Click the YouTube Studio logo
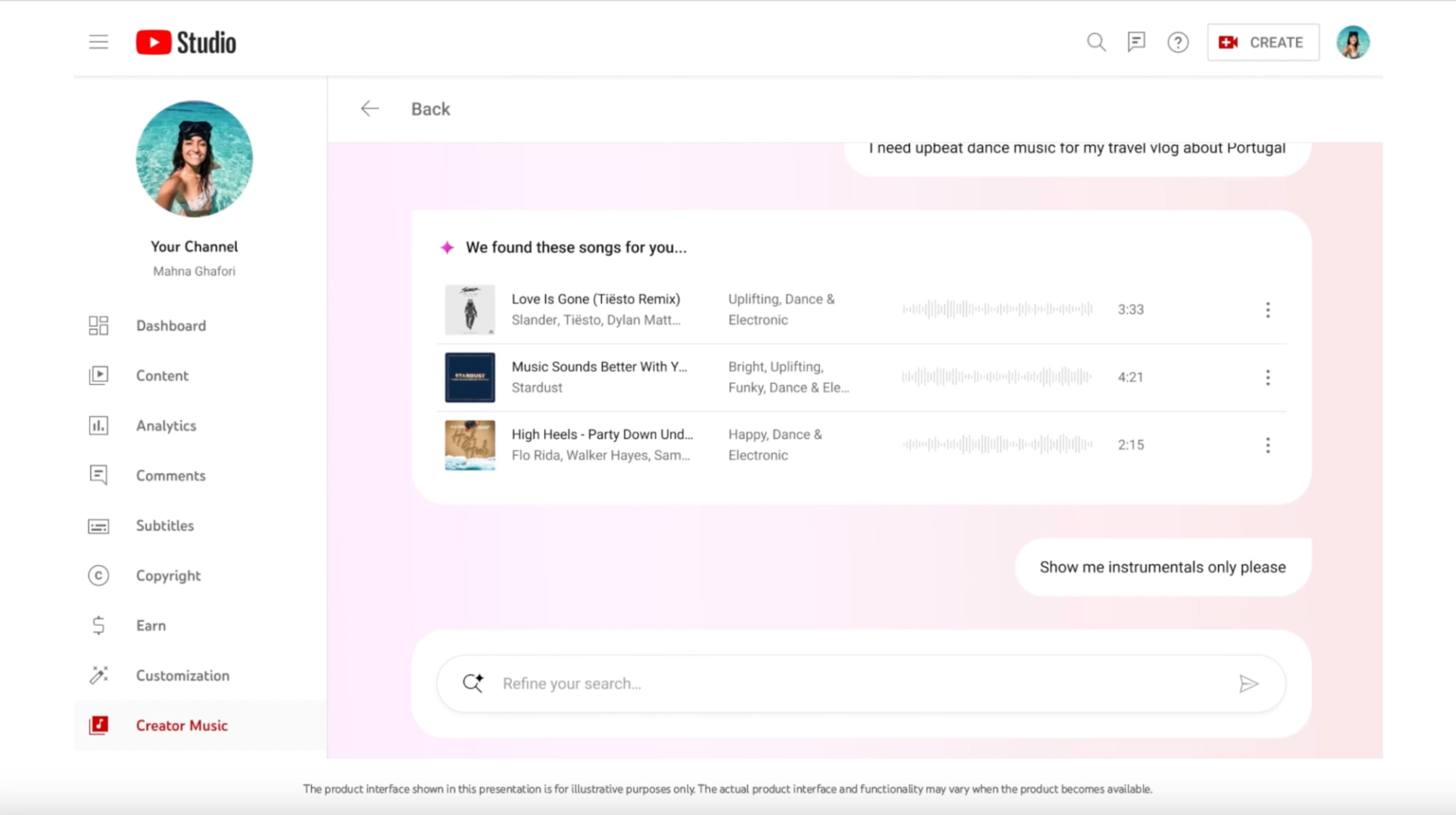The width and height of the screenshot is (1456, 815). click(186, 42)
